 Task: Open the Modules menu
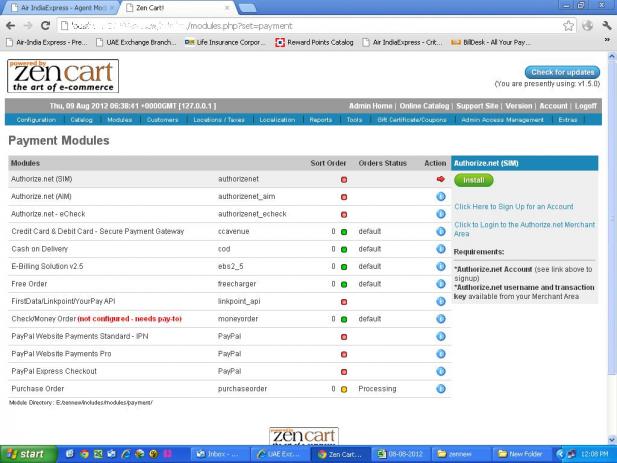(120, 120)
